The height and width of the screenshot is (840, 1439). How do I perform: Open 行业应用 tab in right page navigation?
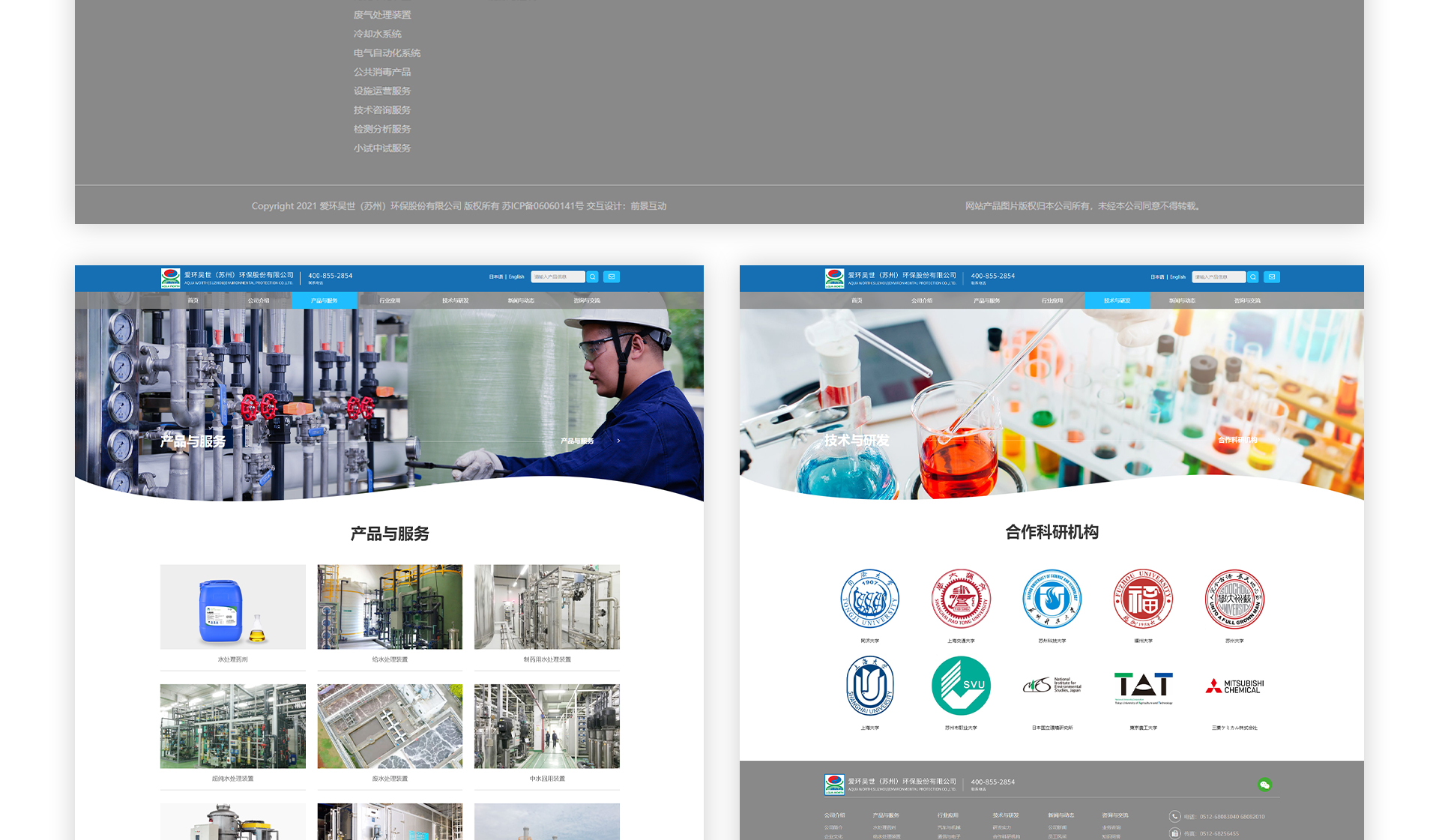point(1052,300)
